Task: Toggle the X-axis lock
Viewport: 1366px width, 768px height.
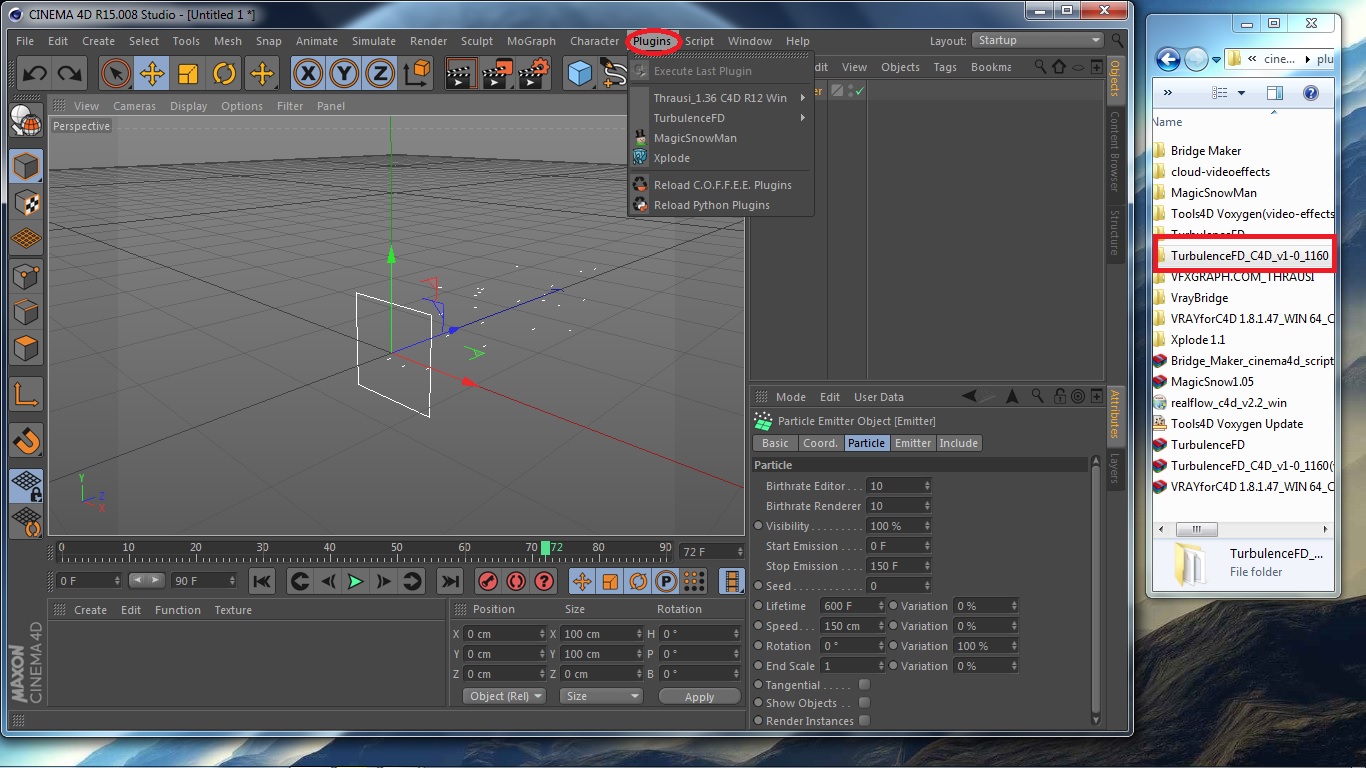Action: click(x=308, y=73)
